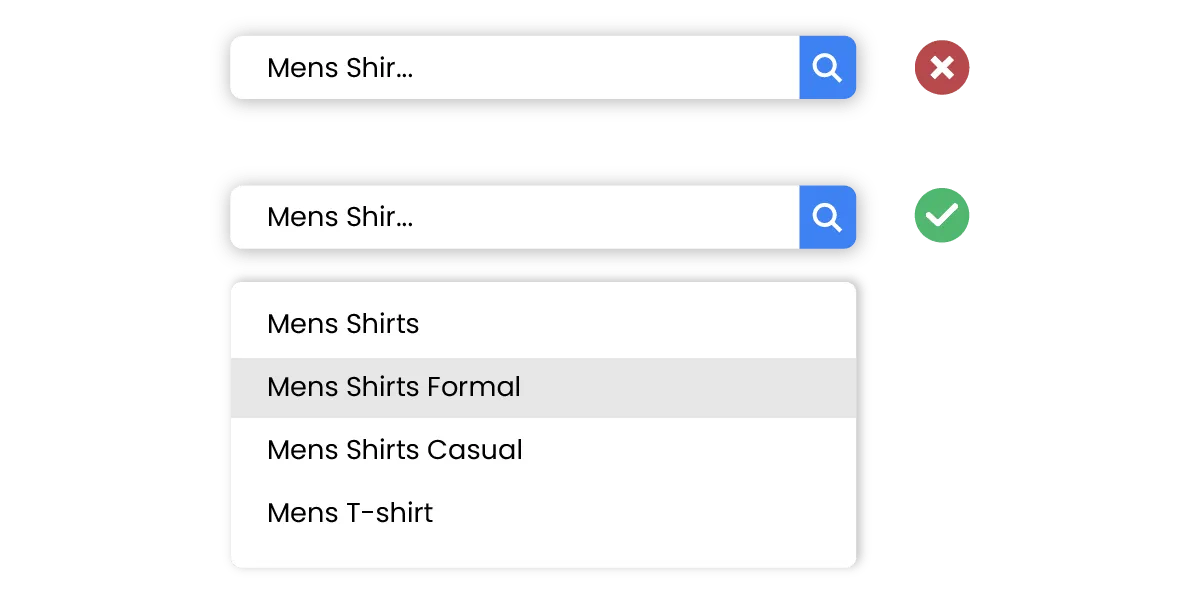Select the "Mens T-shirt" suggestion
Viewport: 1200px width, 600px height.
[x=350, y=513]
